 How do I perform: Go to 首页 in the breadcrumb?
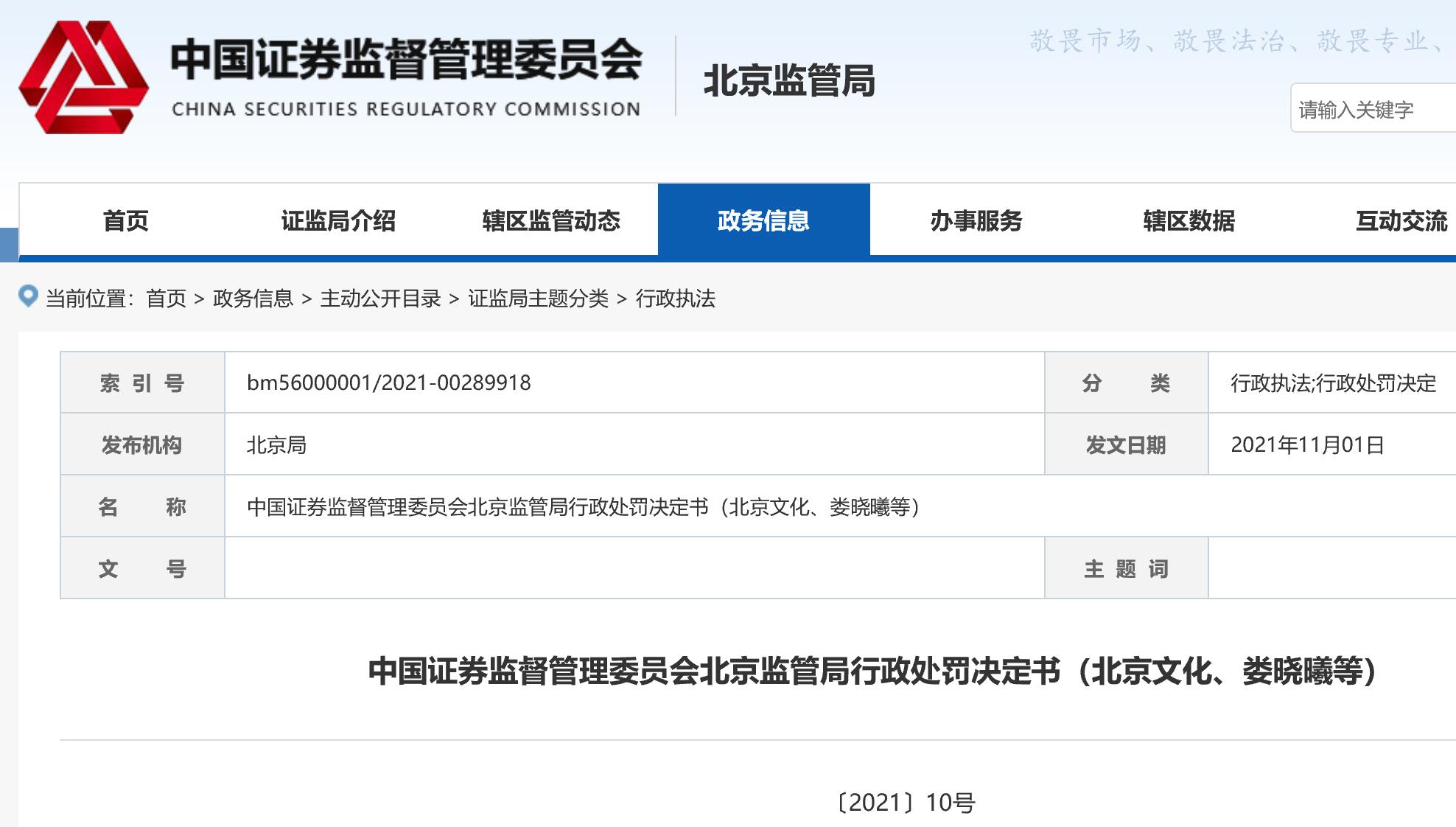click(167, 299)
